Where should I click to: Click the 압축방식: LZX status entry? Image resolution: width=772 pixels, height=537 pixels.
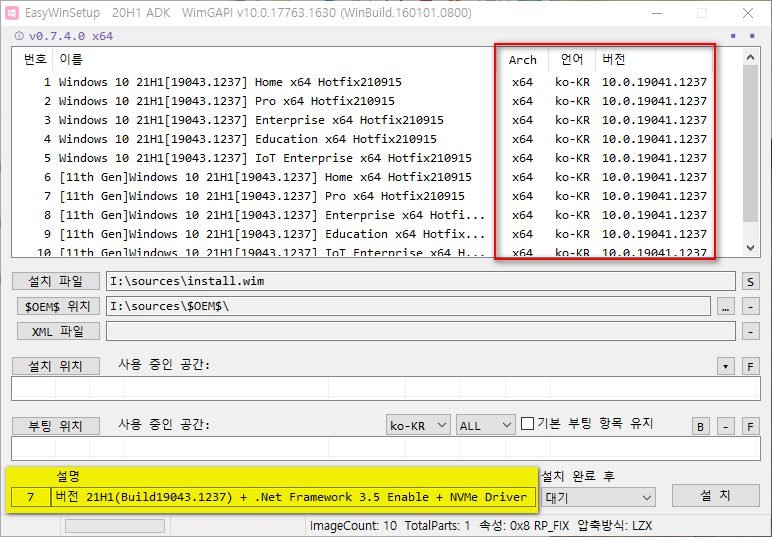614,526
